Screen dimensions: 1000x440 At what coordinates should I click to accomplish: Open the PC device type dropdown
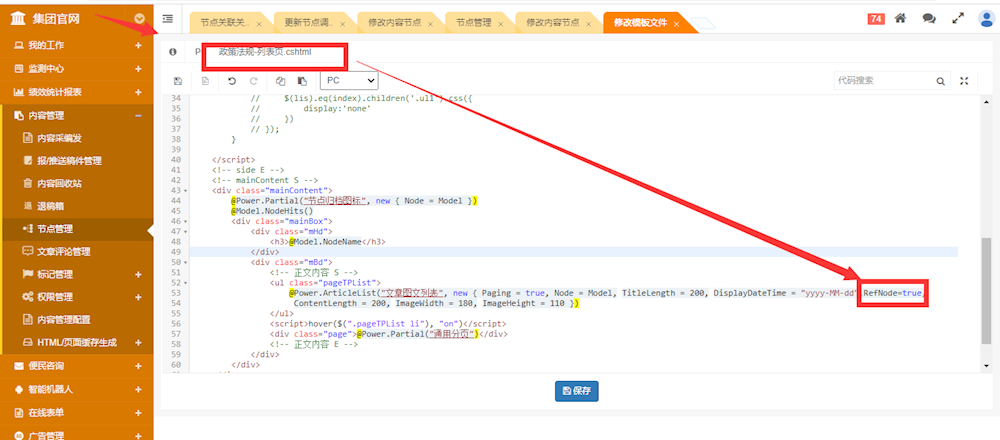(348, 80)
